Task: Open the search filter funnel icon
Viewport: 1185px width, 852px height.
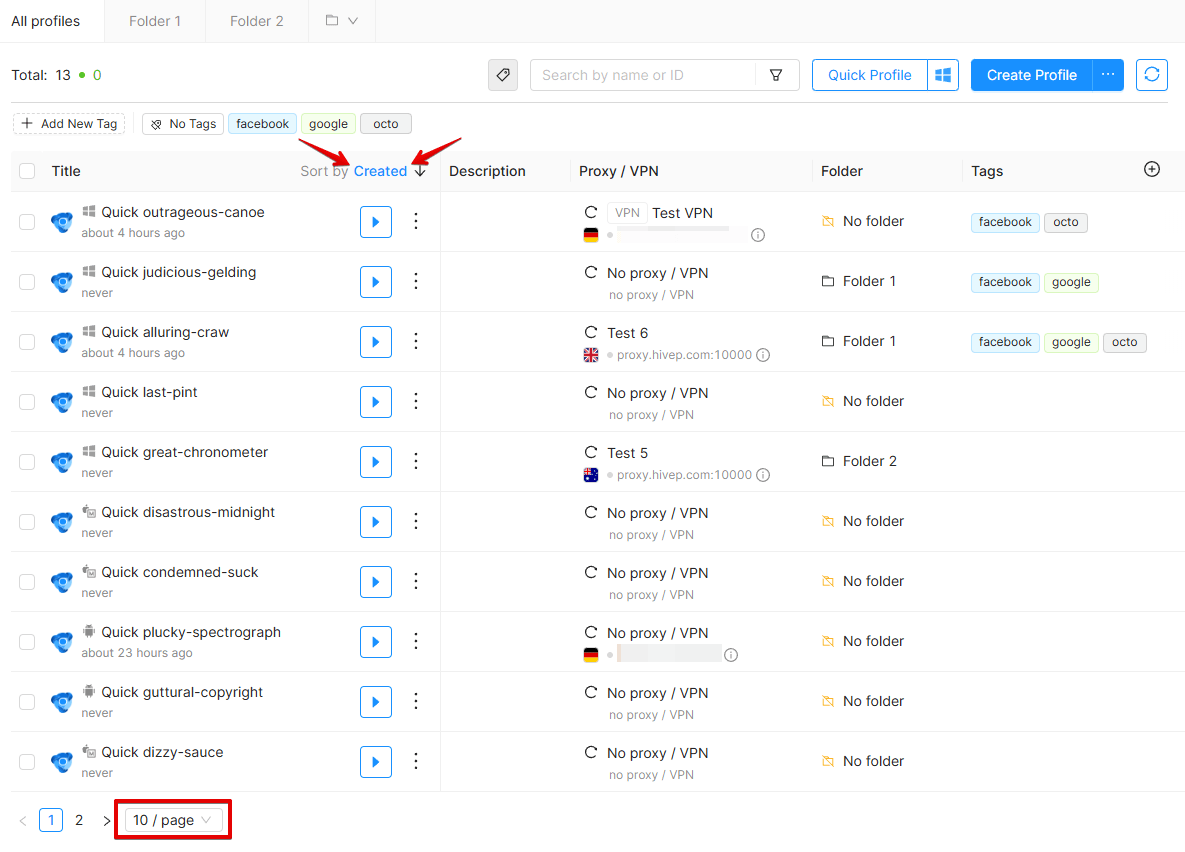Action: 776,75
